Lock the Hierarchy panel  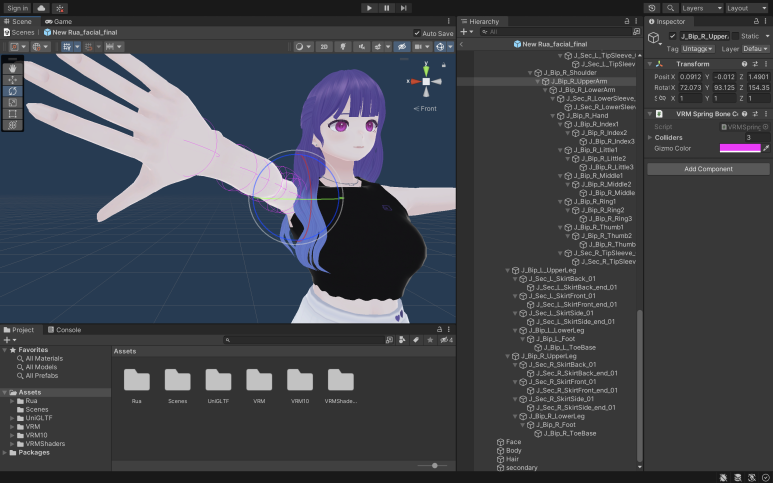pyautogui.click(x=627, y=21)
